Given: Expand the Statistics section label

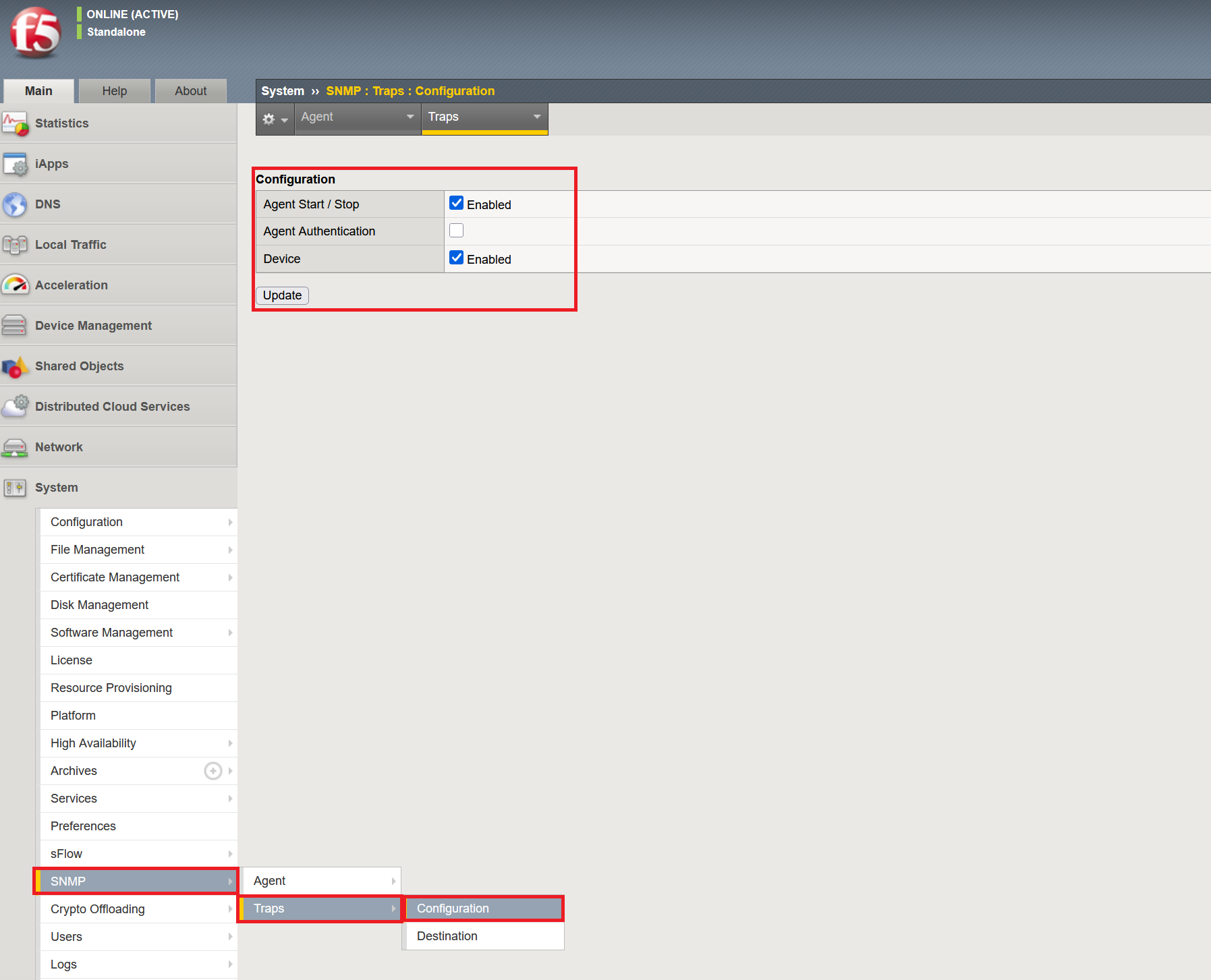Looking at the screenshot, I should [x=62, y=123].
